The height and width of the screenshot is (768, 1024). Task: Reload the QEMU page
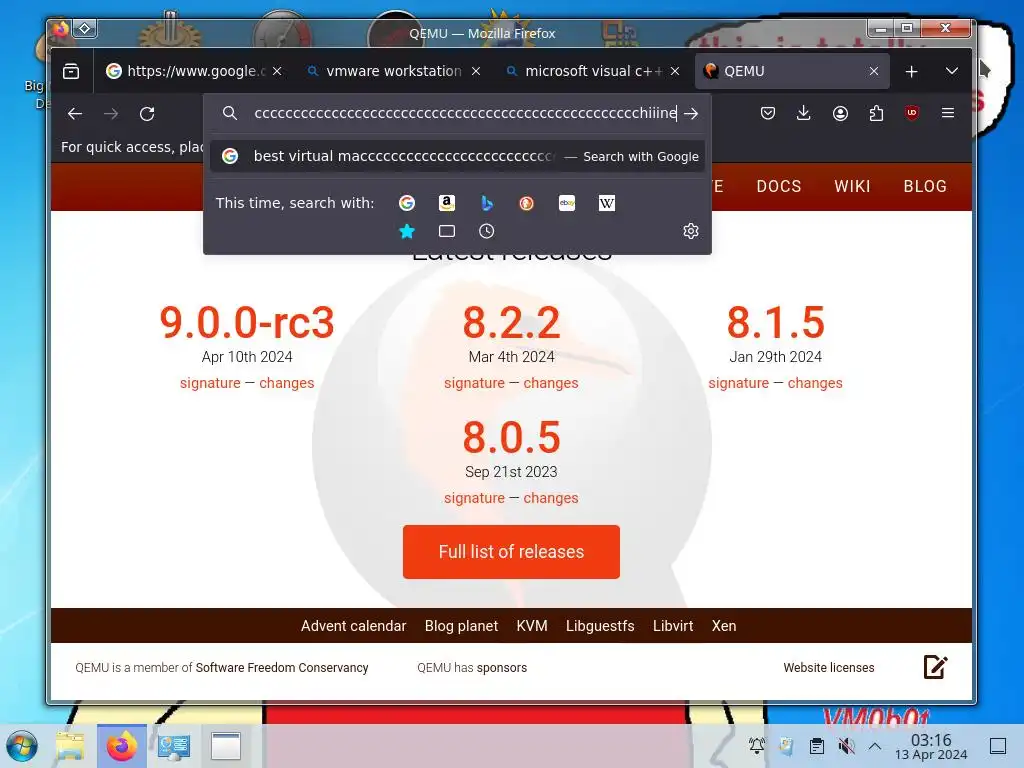pyautogui.click(x=147, y=114)
